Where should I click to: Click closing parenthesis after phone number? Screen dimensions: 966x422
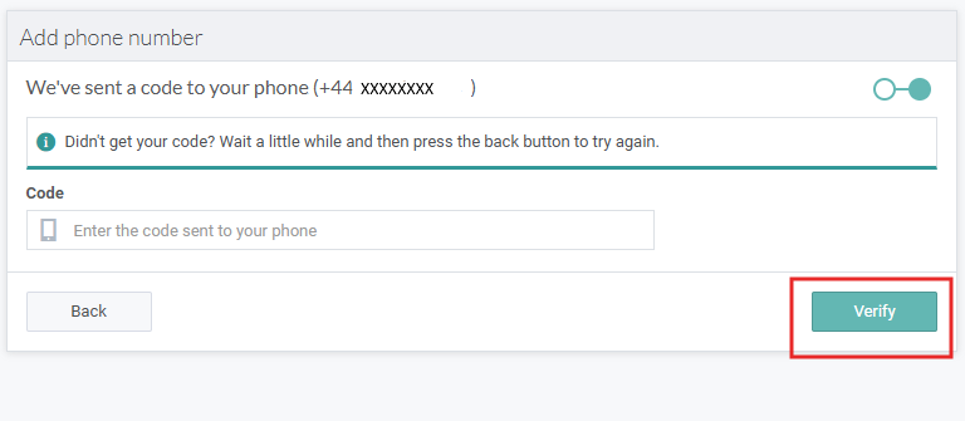tap(473, 88)
